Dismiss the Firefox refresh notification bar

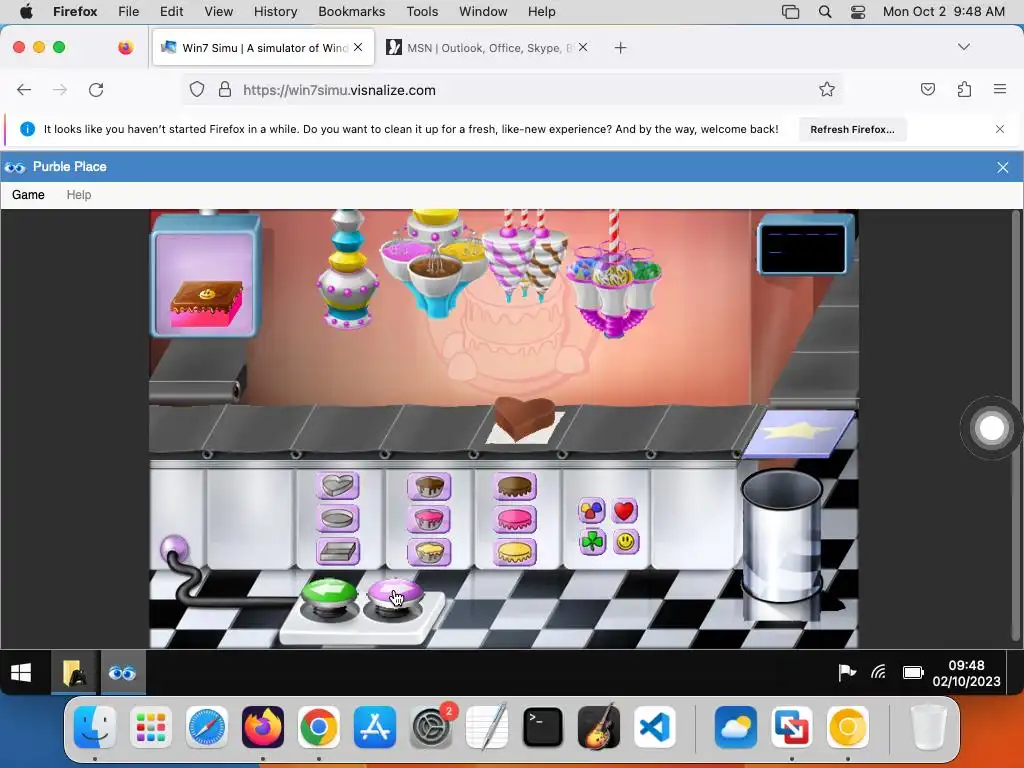pyautogui.click(x=1000, y=129)
